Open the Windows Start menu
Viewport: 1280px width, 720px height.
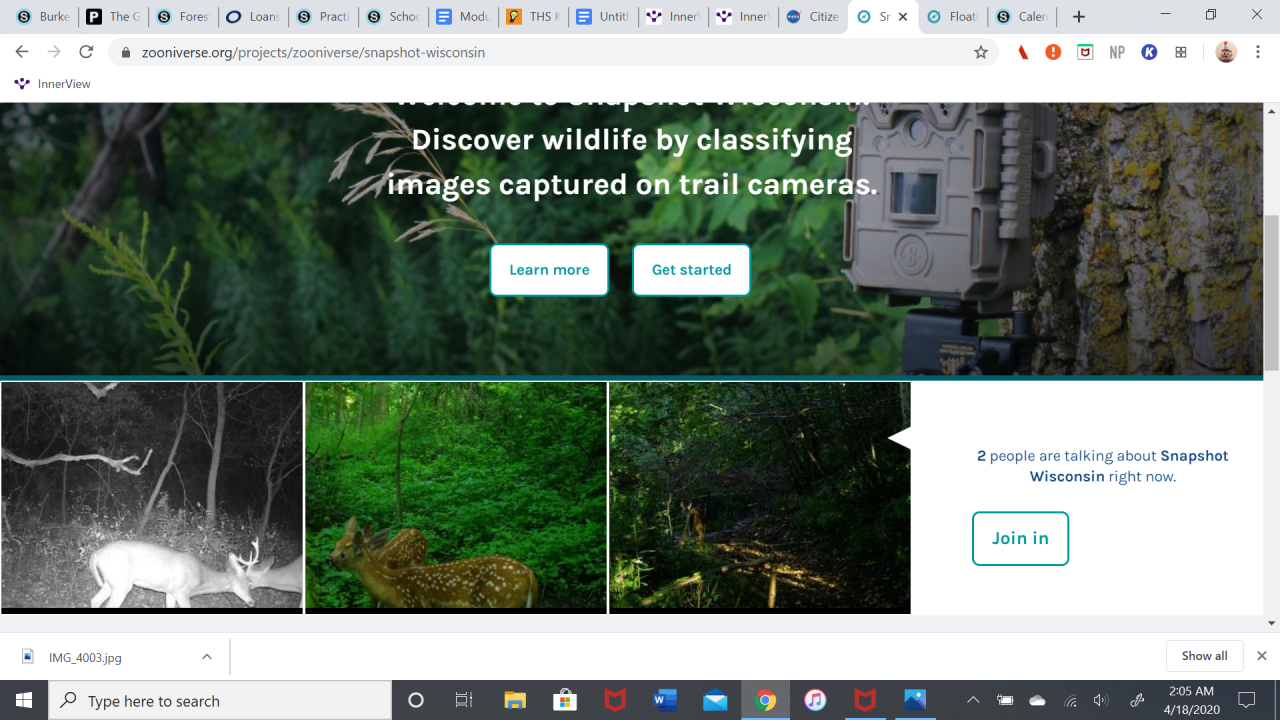pyautogui.click(x=24, y=700)
